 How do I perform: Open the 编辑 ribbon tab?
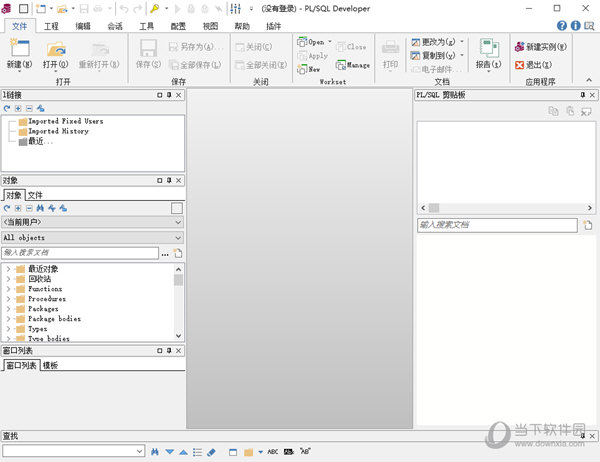pyautogui.click(x=83, y=26)
